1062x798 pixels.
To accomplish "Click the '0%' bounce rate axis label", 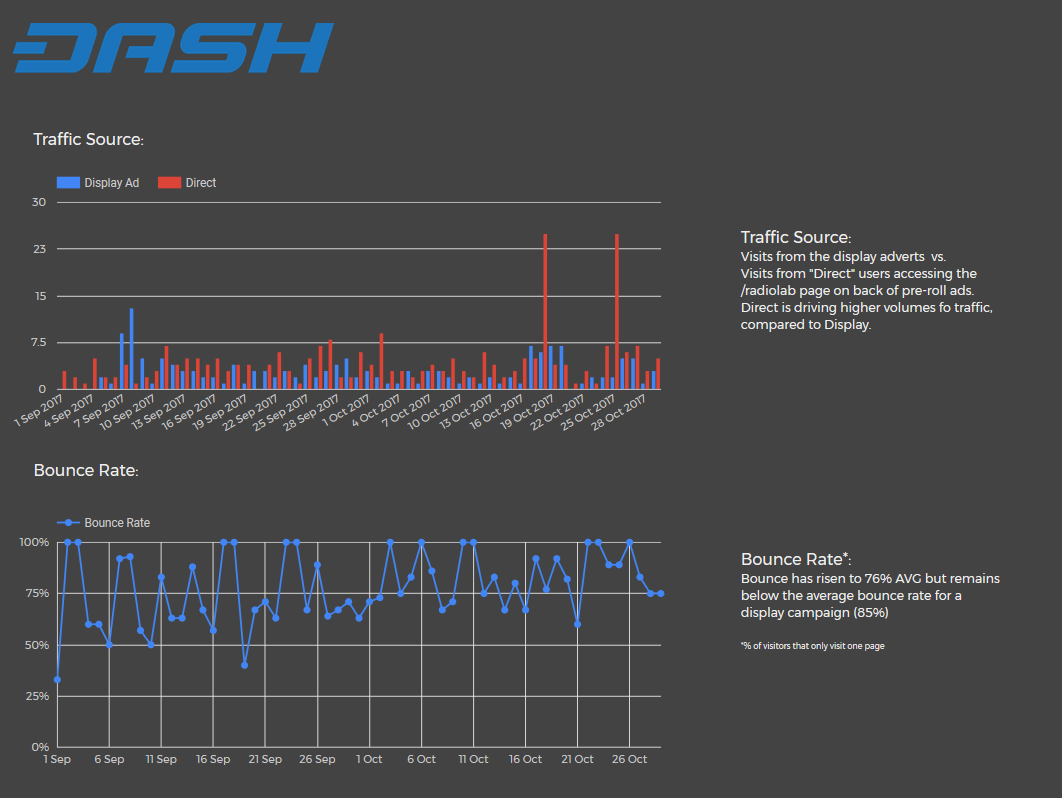I will tap(41, 747).
